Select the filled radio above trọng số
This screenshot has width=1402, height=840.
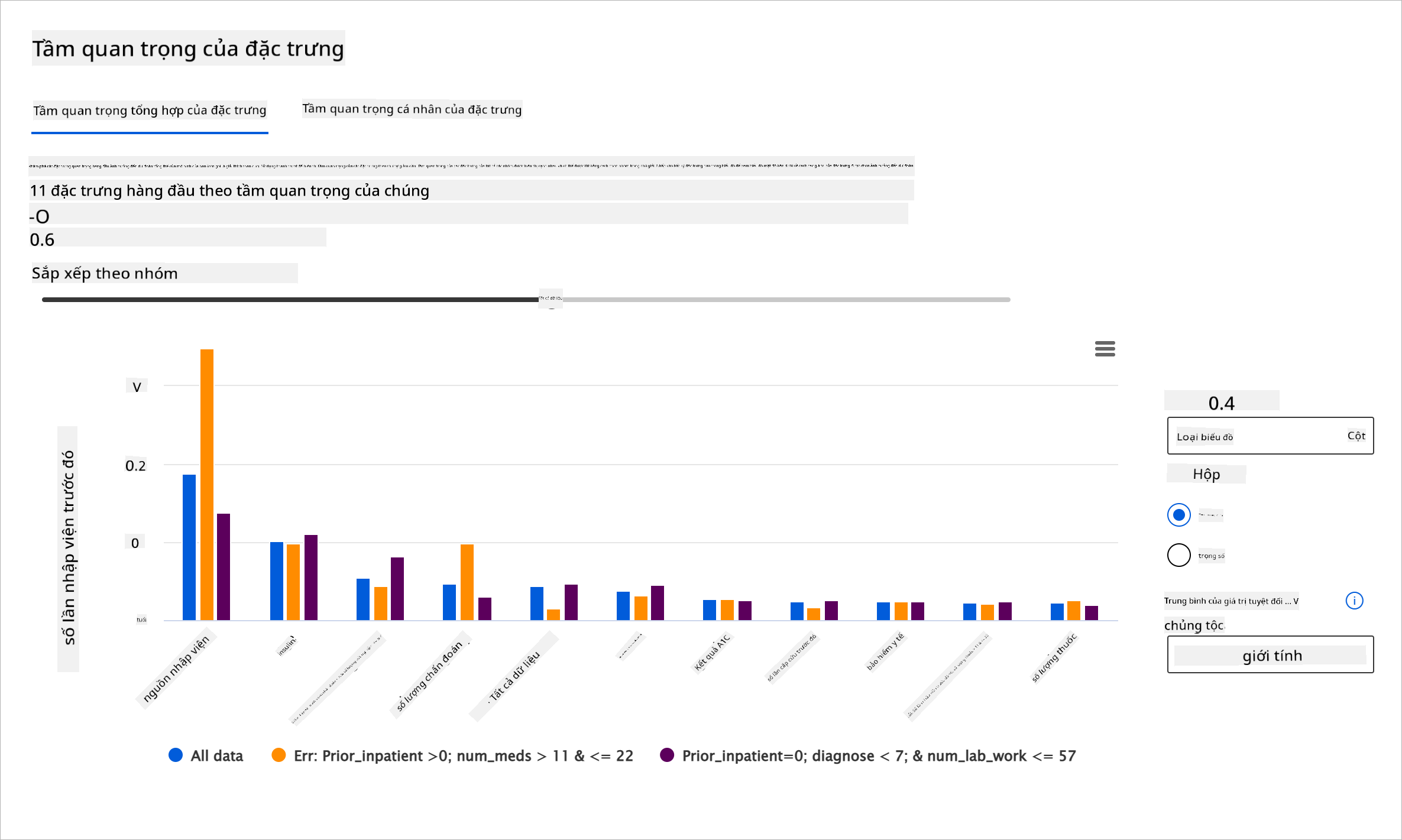(x=1178, y=515)
